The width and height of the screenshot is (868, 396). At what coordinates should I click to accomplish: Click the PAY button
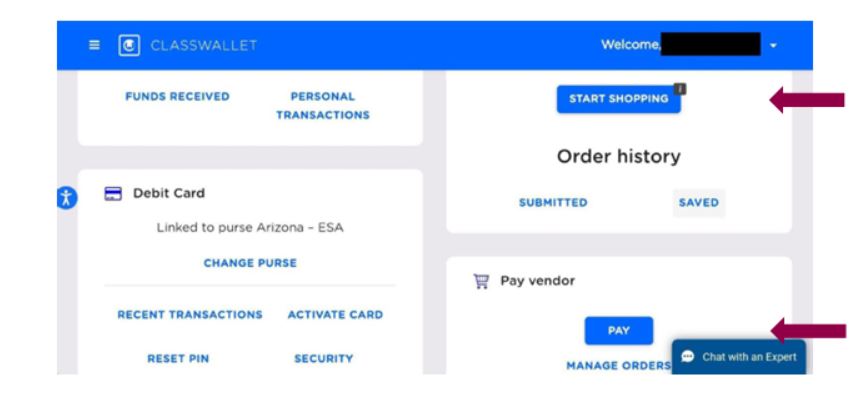tap(619, 331)
